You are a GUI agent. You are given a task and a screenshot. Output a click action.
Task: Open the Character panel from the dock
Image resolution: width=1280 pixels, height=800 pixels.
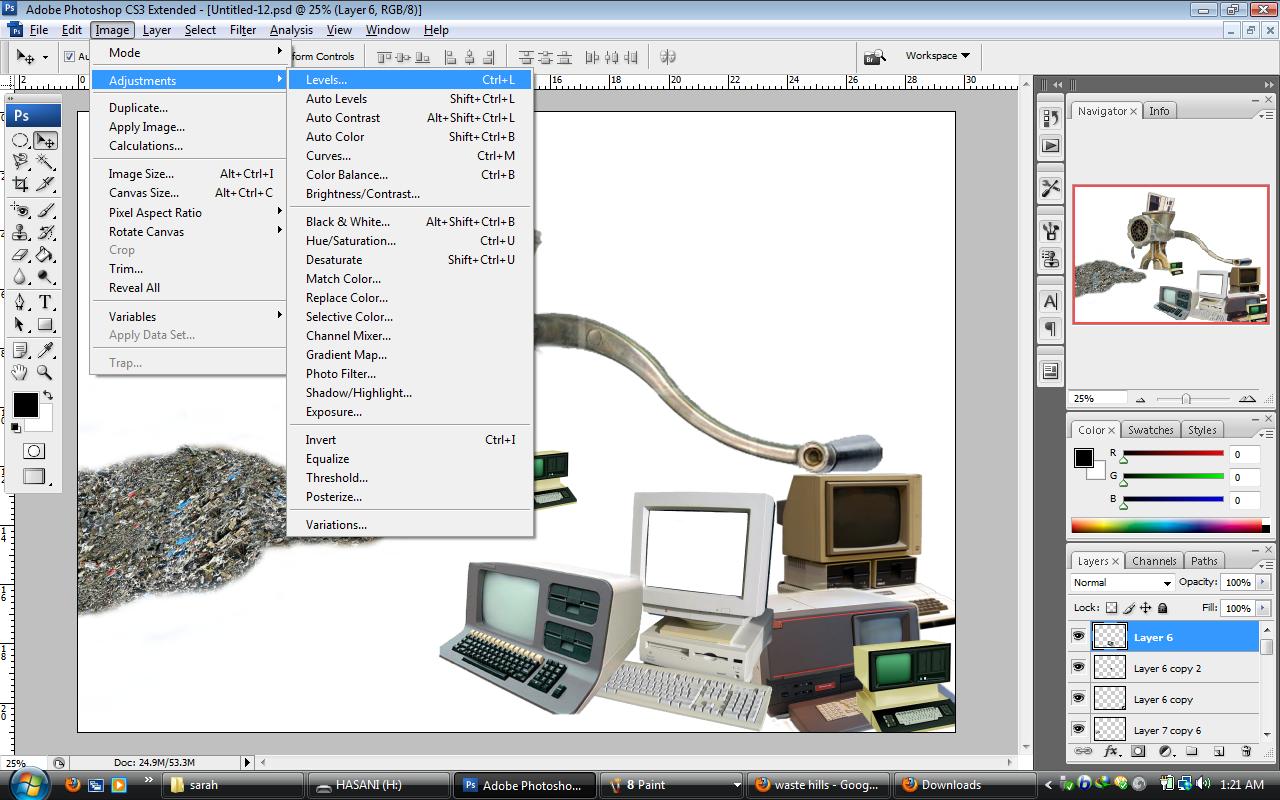1050,301
